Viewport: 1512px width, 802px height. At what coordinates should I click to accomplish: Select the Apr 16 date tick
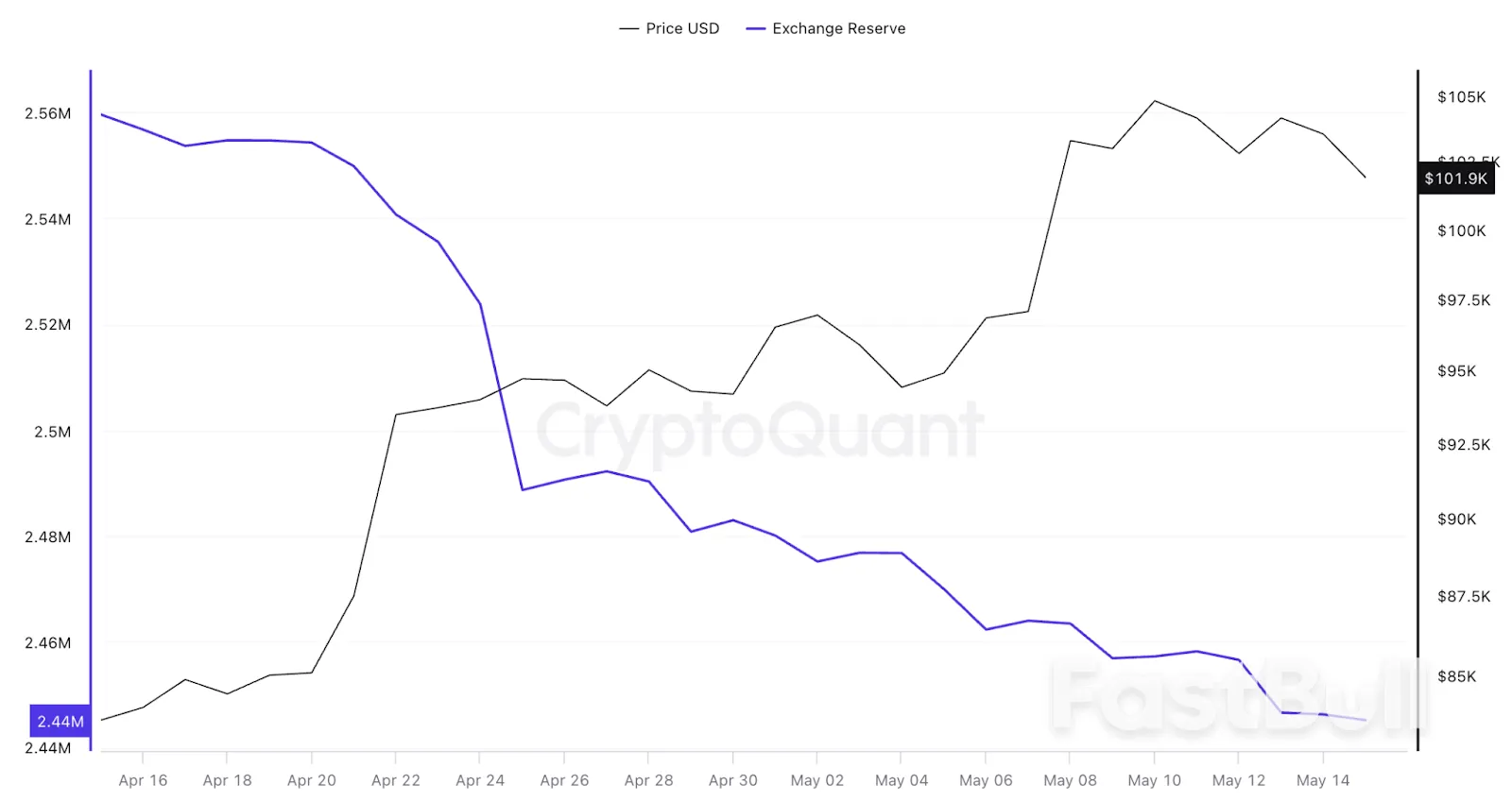pos(143,780)
